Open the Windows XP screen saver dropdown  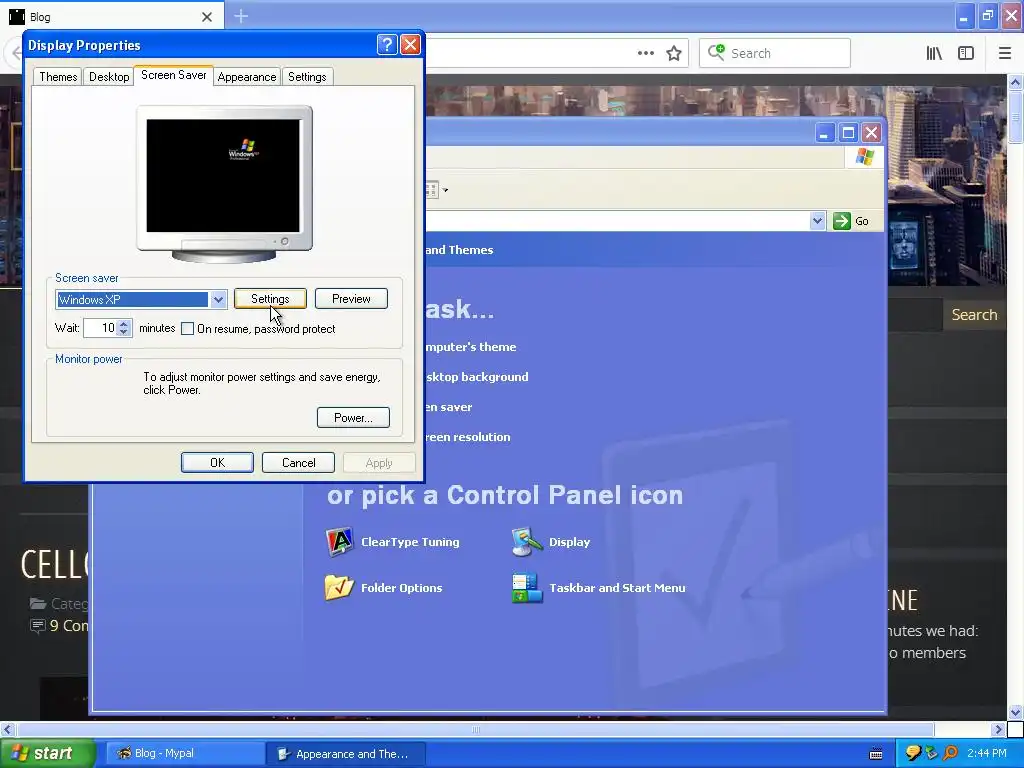pos(218,300)
